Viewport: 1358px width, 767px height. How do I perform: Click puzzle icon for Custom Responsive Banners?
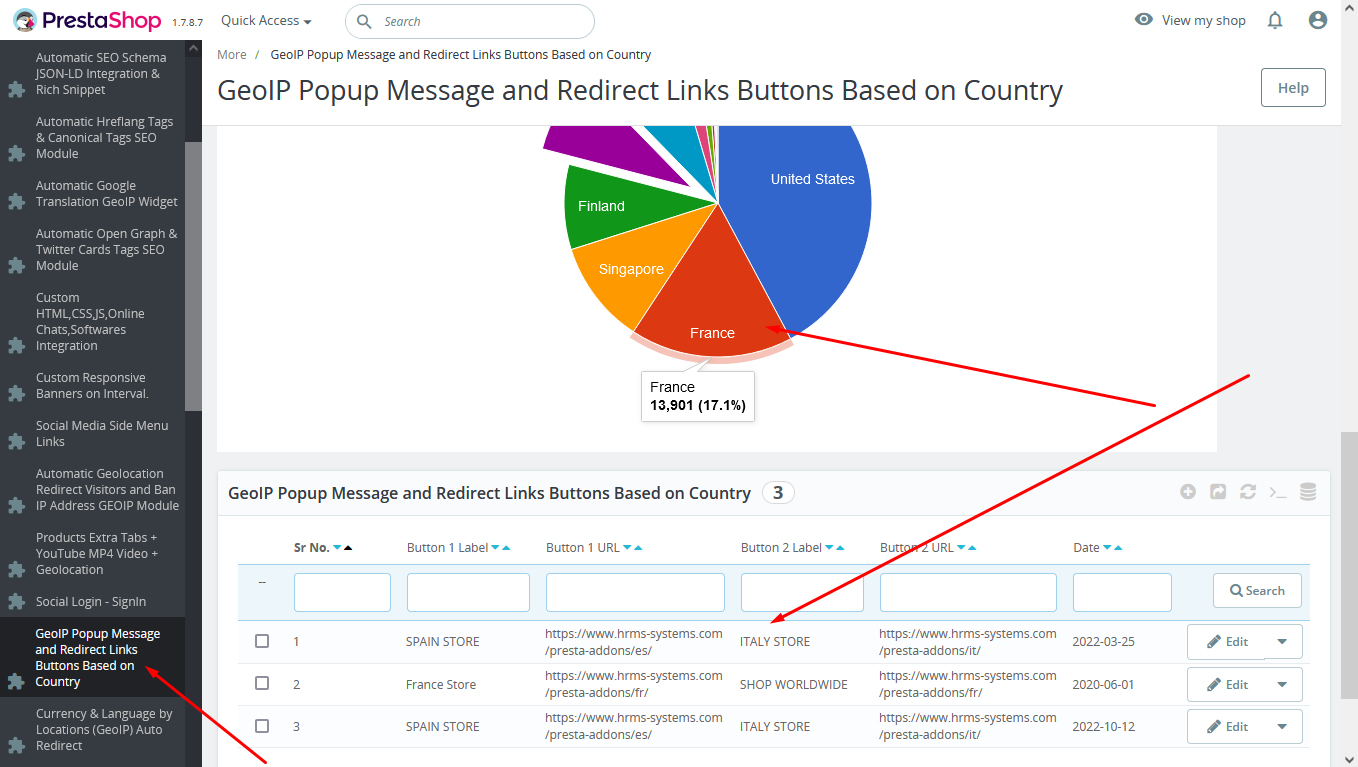tap(16, 393)
